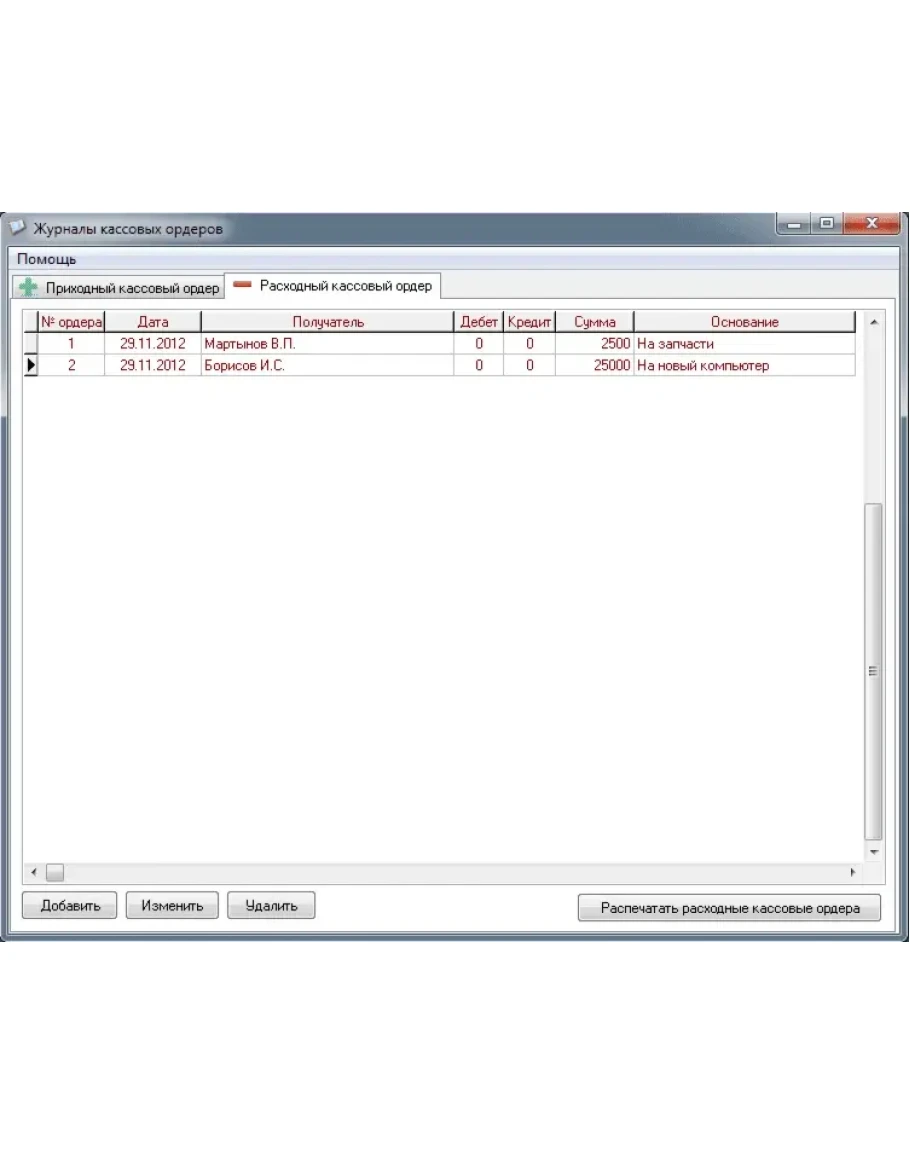910x1155 pixels.
Task: Select the Мартынов В.П. recipient cell
Action: tap(327, 344)
